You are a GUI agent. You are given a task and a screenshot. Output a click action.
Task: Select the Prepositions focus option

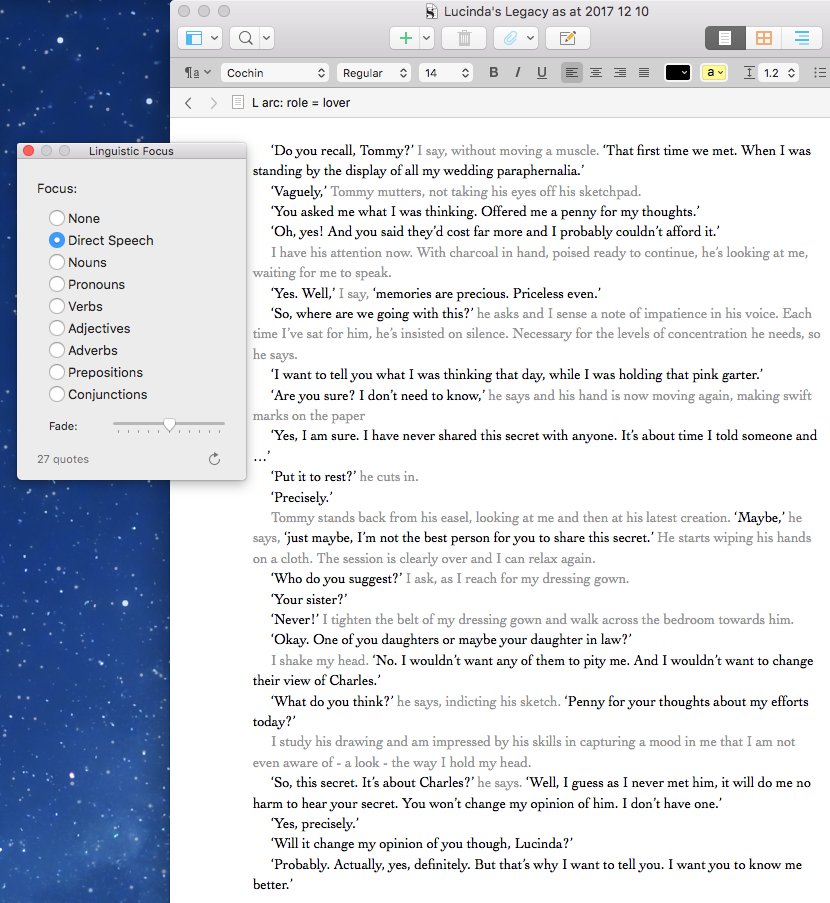(x=56, y=372)
